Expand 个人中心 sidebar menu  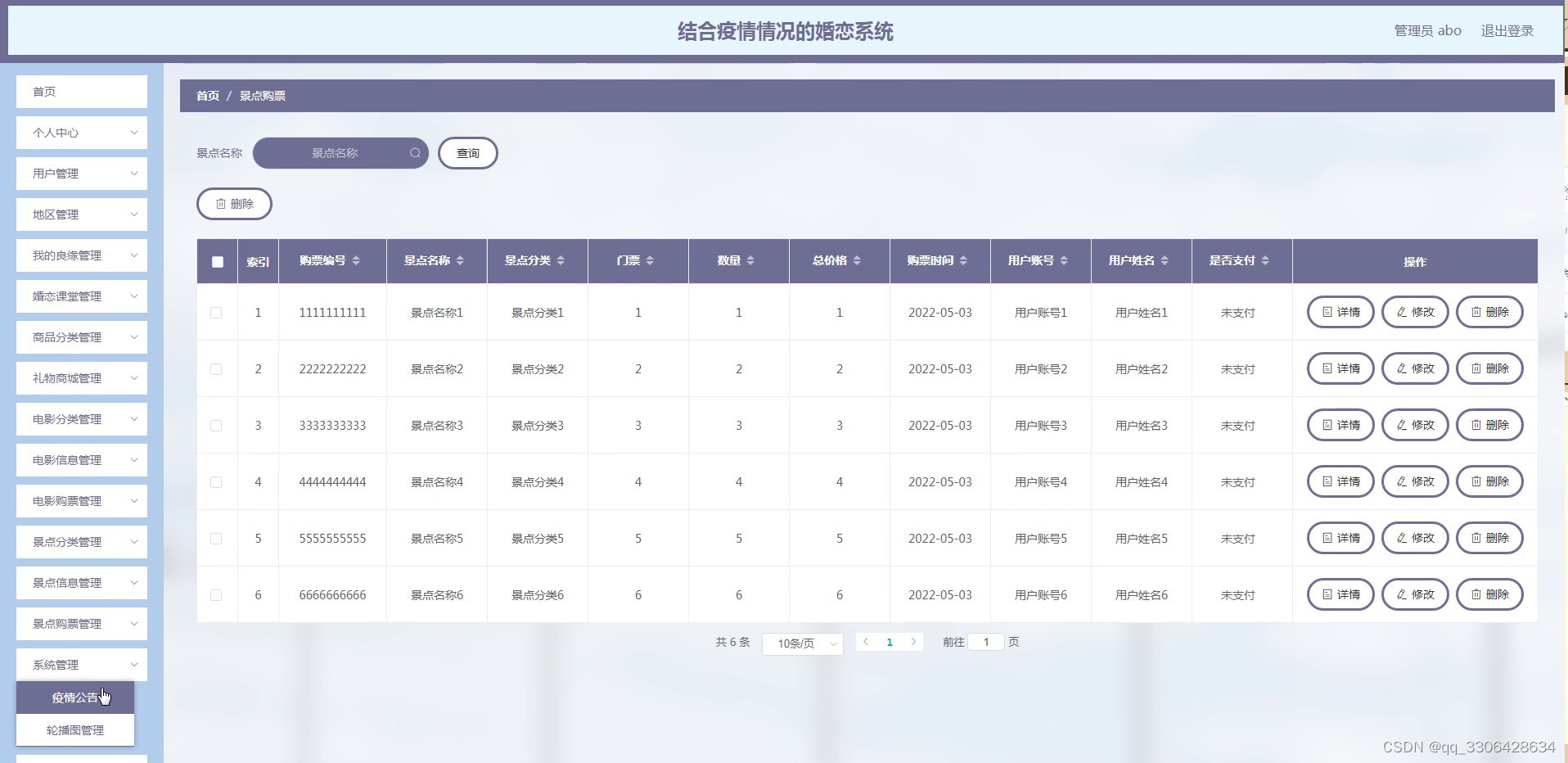pos(82,133)
